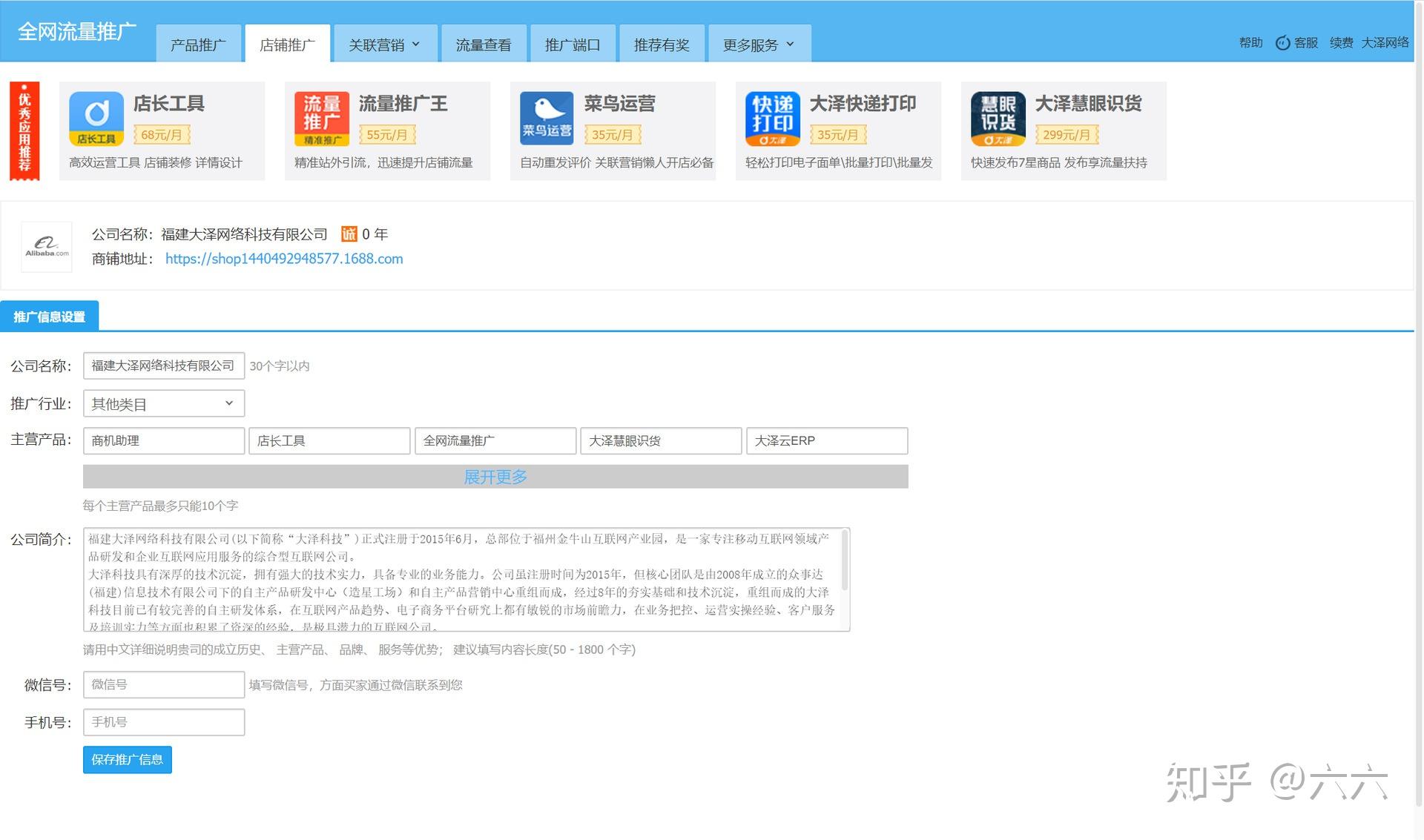Focus the 手机号 input field
1424x840 pixels.
pos(164,722)
